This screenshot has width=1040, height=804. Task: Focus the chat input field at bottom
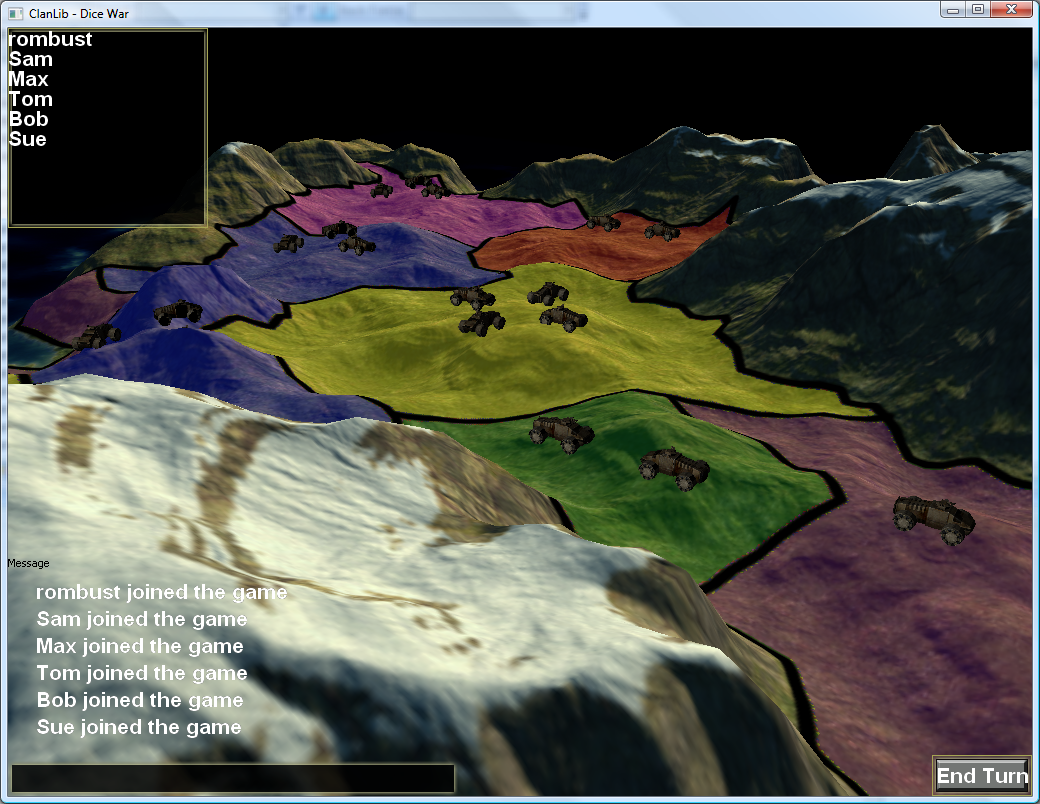point(232,778)
